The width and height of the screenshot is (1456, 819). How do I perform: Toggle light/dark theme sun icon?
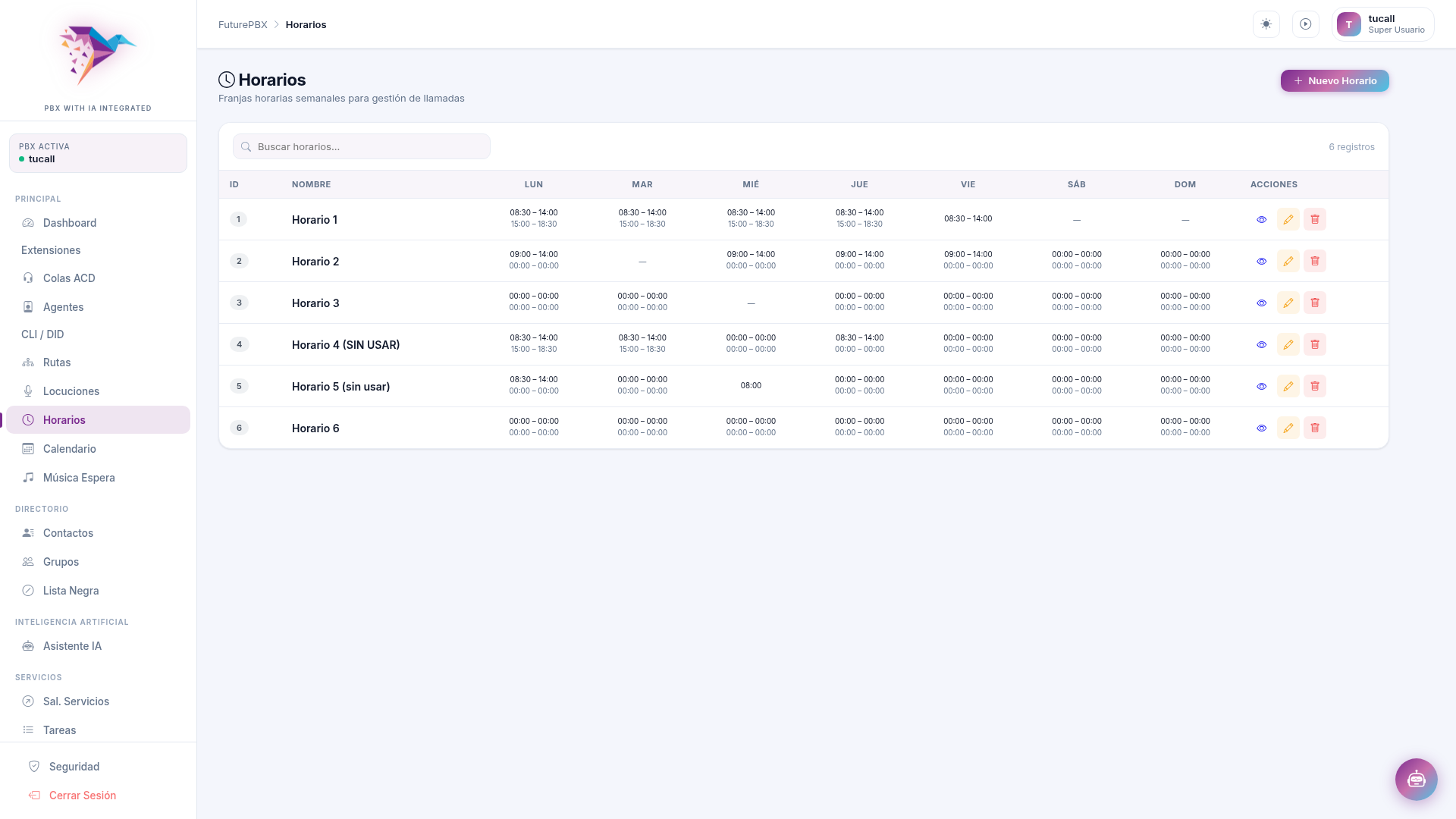(x=1266, y=24)
